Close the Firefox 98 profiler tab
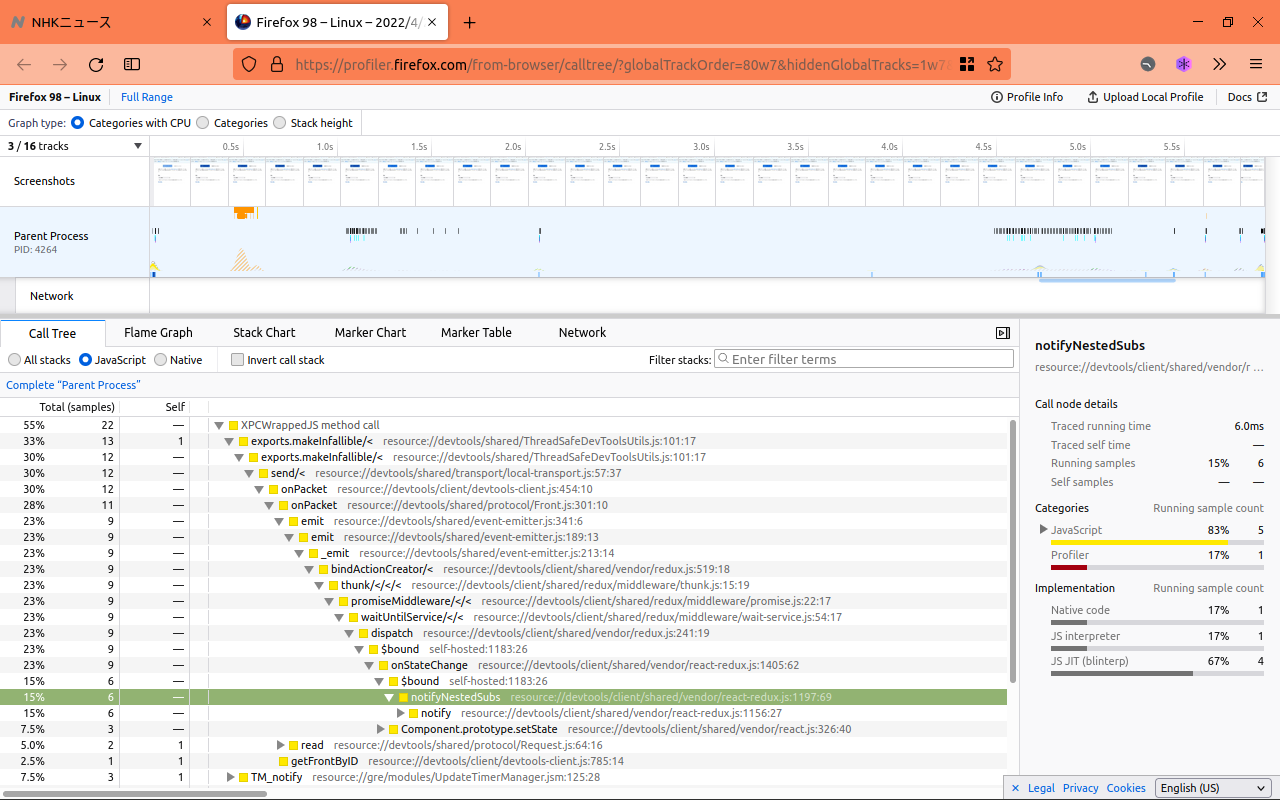This screenshot has height=800, width=1280. click(433, 22)
